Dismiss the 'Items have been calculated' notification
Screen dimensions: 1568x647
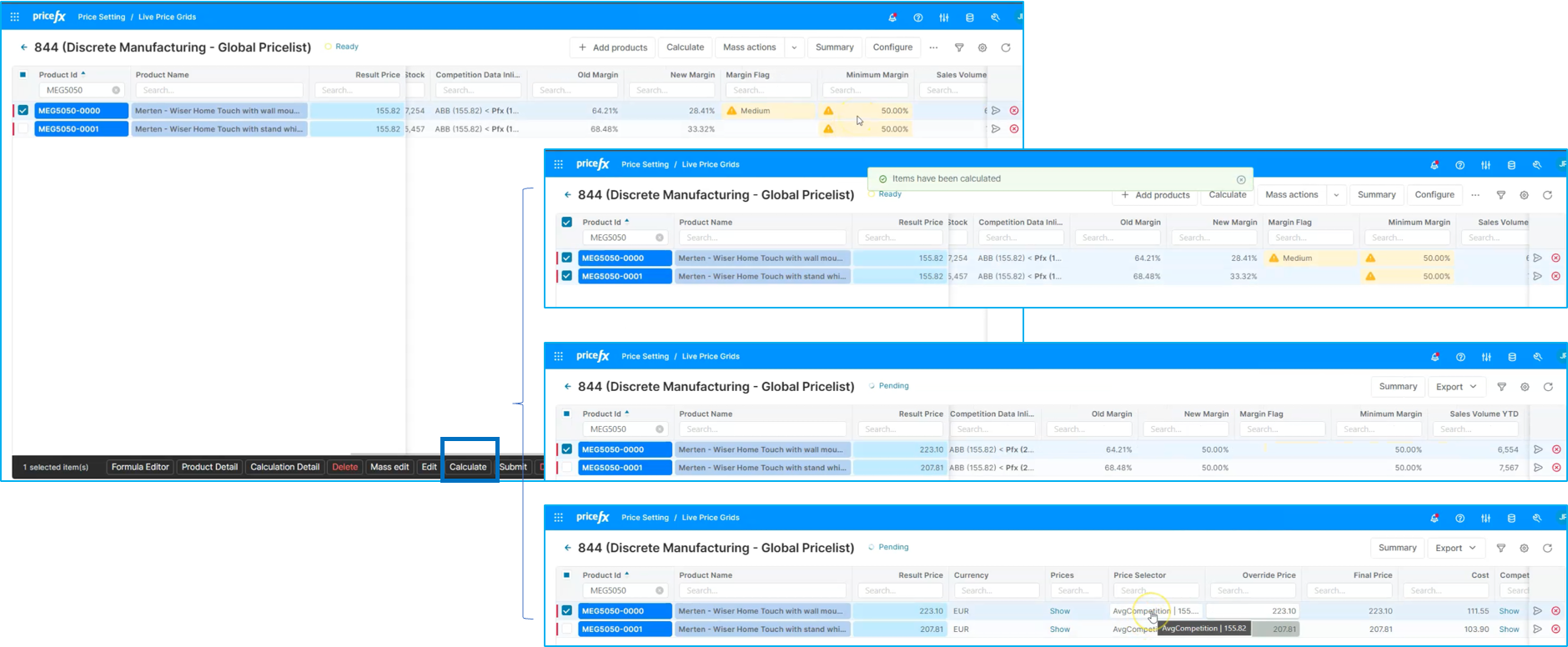click(1241, 179)
